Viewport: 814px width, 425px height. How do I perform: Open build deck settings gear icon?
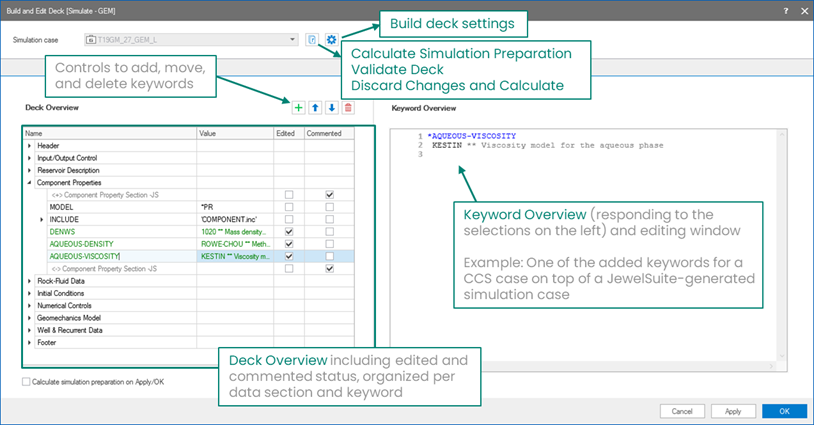pyautogui.click(x=330, y=40)
